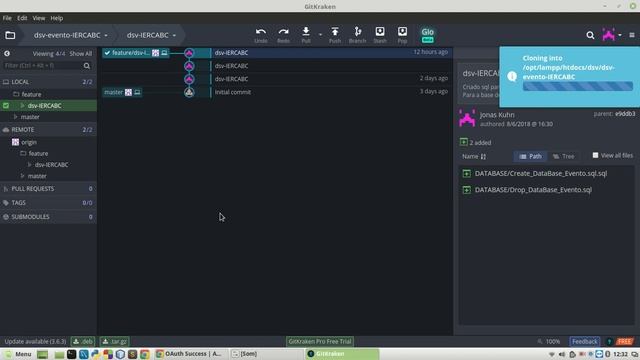Click the Redo toolbar icon
Image resolution: width=640 pixels, height=360 pixels.
[283, 35]
